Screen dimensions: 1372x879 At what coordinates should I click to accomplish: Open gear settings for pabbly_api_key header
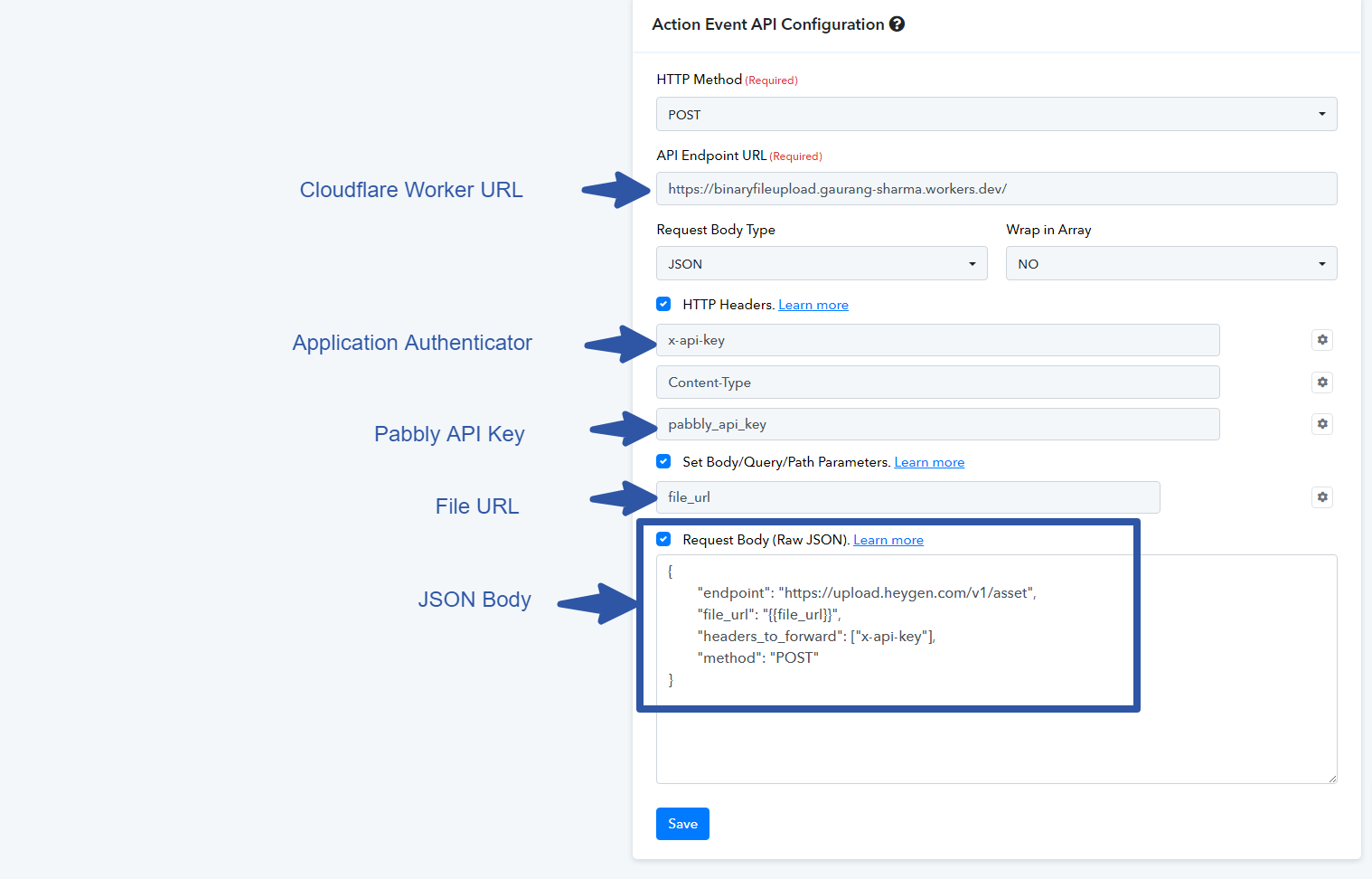[x=1322, y=424]
